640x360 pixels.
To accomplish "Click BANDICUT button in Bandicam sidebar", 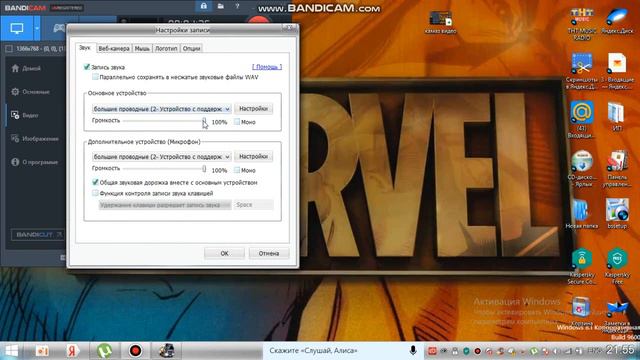I will point(37,235).
